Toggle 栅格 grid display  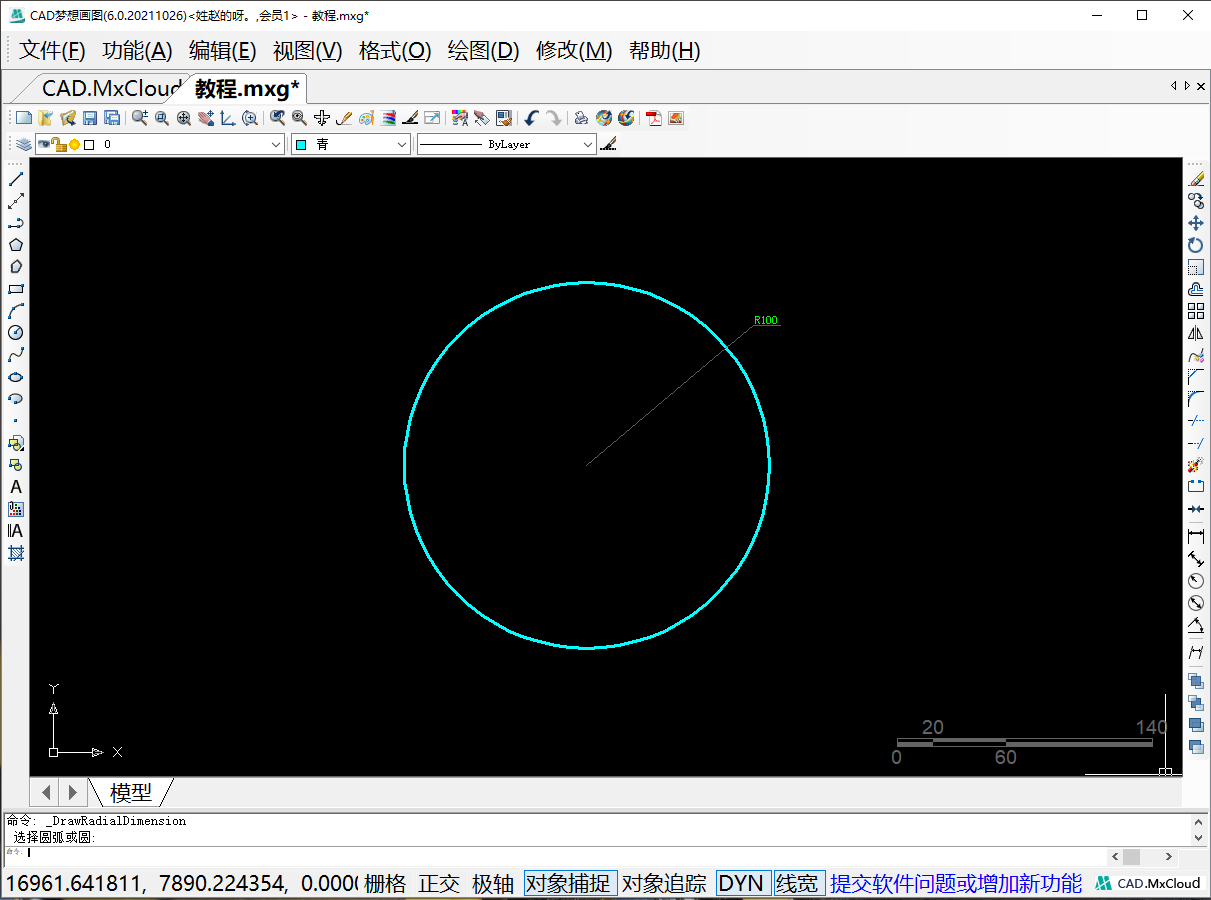[x=385, y=884]
